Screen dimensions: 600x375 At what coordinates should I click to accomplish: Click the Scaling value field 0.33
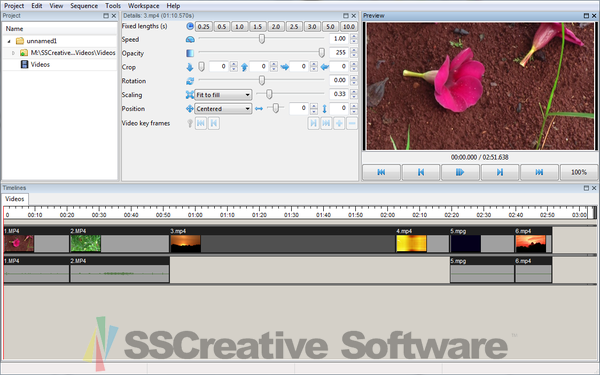pos(339,94)
